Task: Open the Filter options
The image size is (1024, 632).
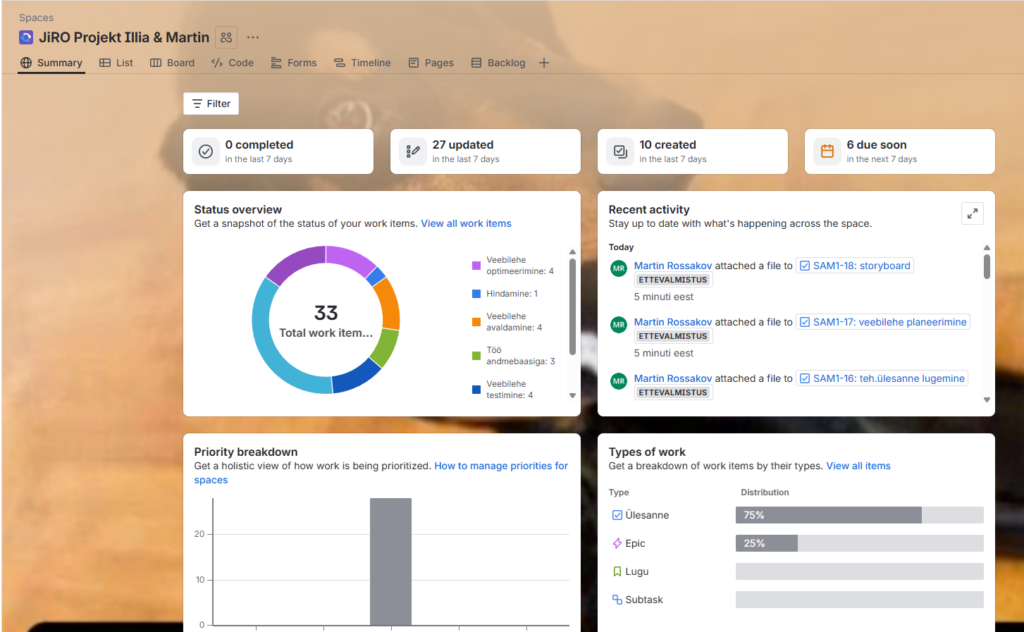Action: point(211,104)
